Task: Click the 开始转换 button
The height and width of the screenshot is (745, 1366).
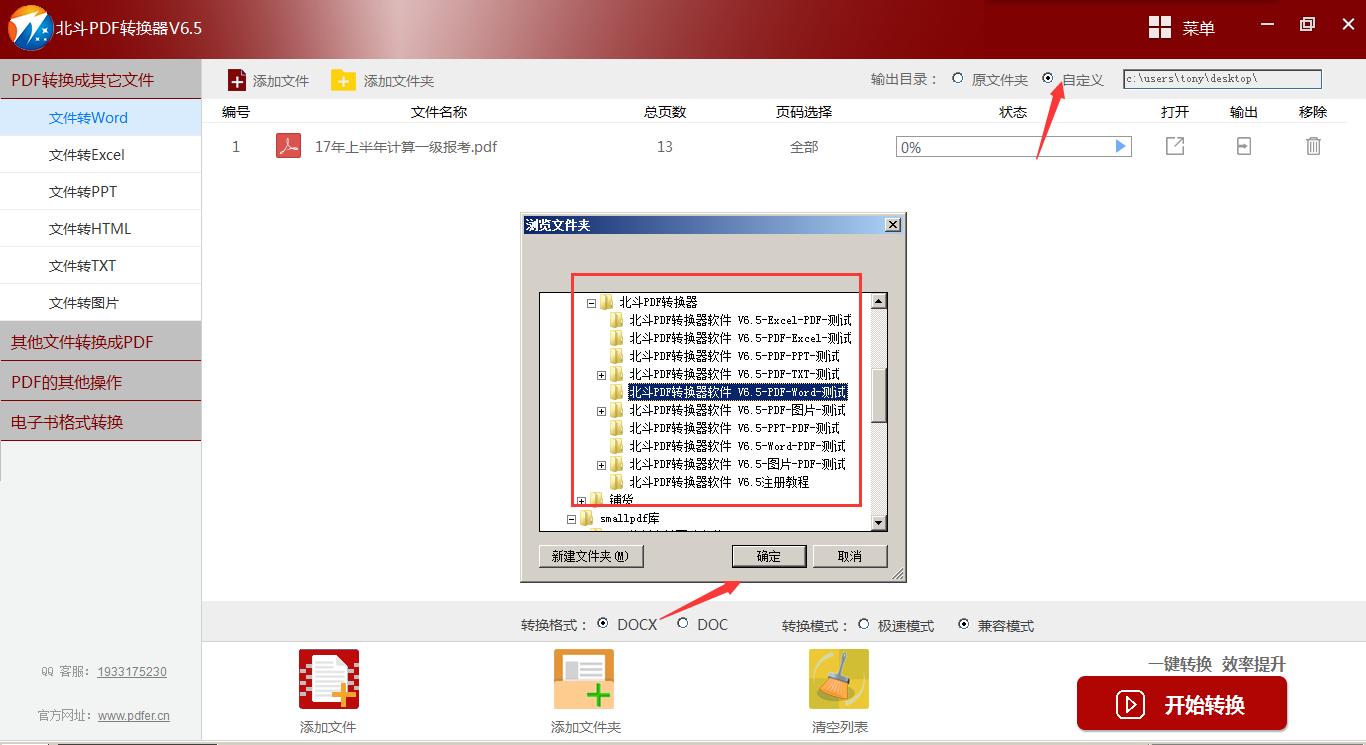Action: tap(1181, 704)
